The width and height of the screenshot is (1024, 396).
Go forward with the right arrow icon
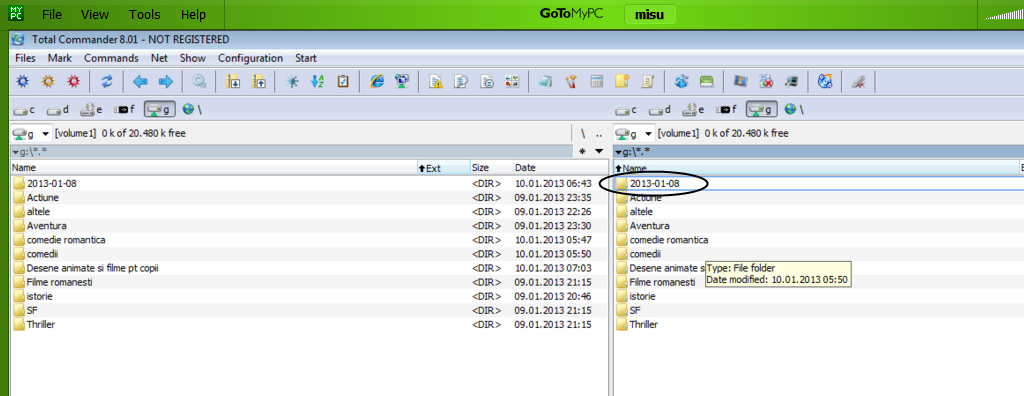pyautogui.click(x=166, y=82)
